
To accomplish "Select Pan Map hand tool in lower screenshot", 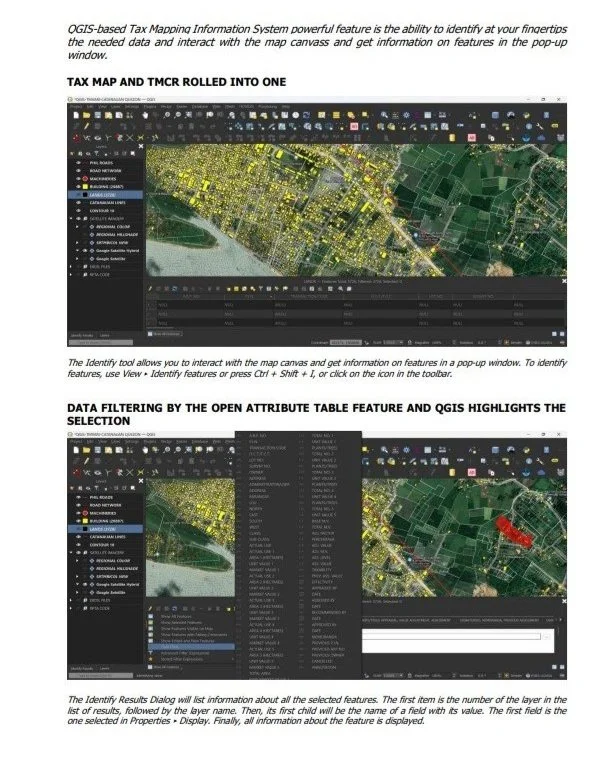I will (145, 450).
